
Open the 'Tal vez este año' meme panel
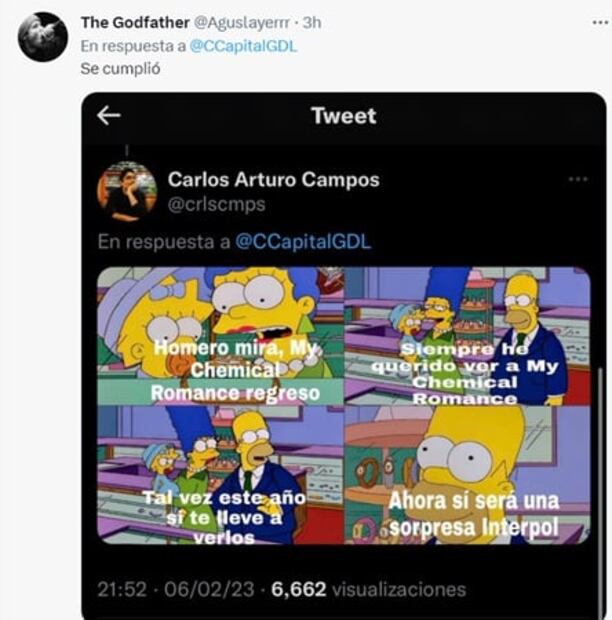coord(219,475)
